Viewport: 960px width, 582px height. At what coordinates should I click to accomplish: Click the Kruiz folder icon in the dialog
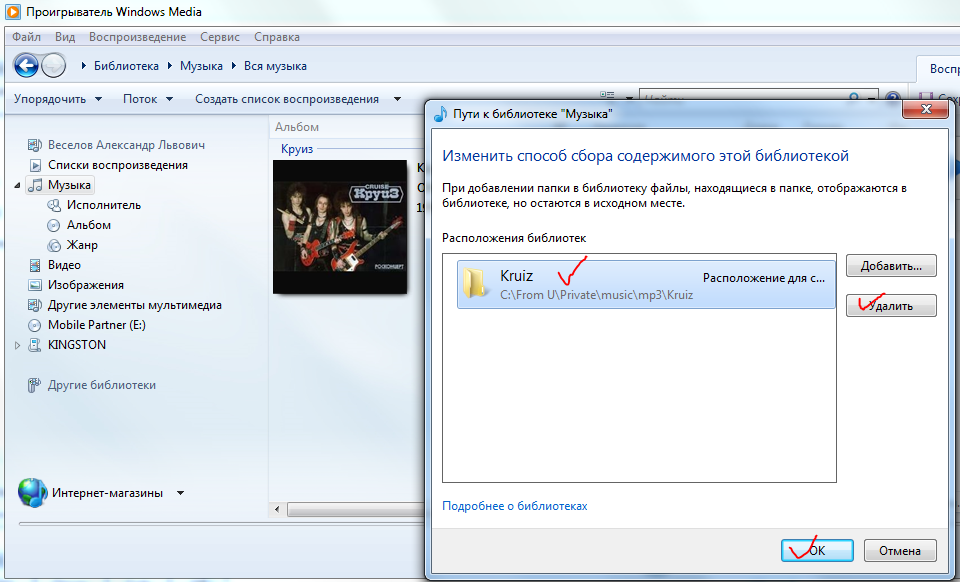point(475,283)
